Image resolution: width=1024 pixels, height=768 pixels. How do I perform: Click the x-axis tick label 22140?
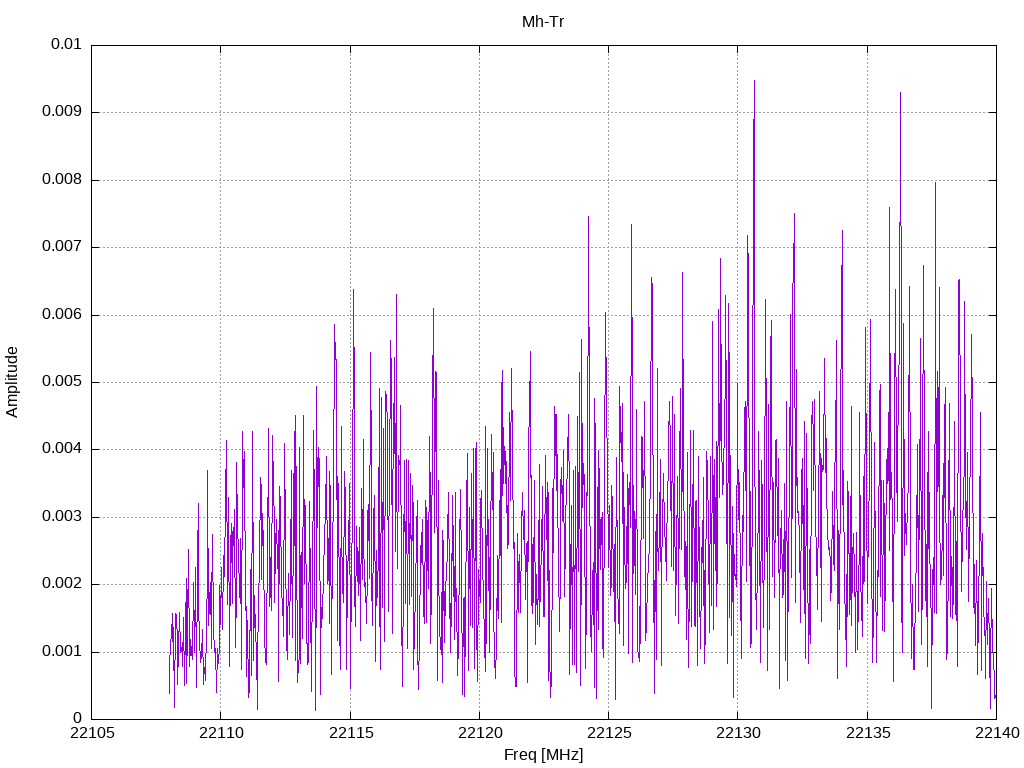click(997, 733)
